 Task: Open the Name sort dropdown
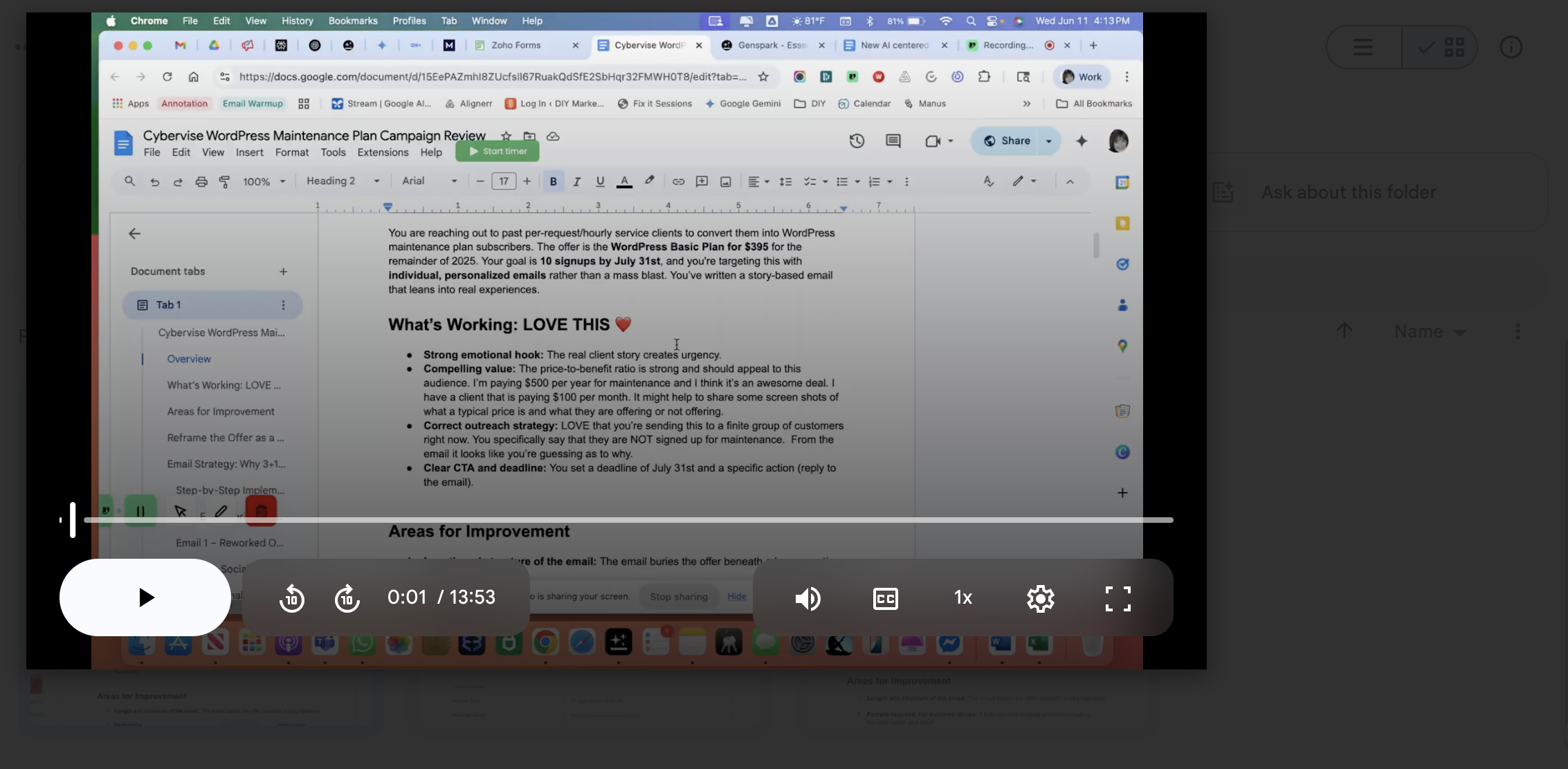(x=1430, y=332)
